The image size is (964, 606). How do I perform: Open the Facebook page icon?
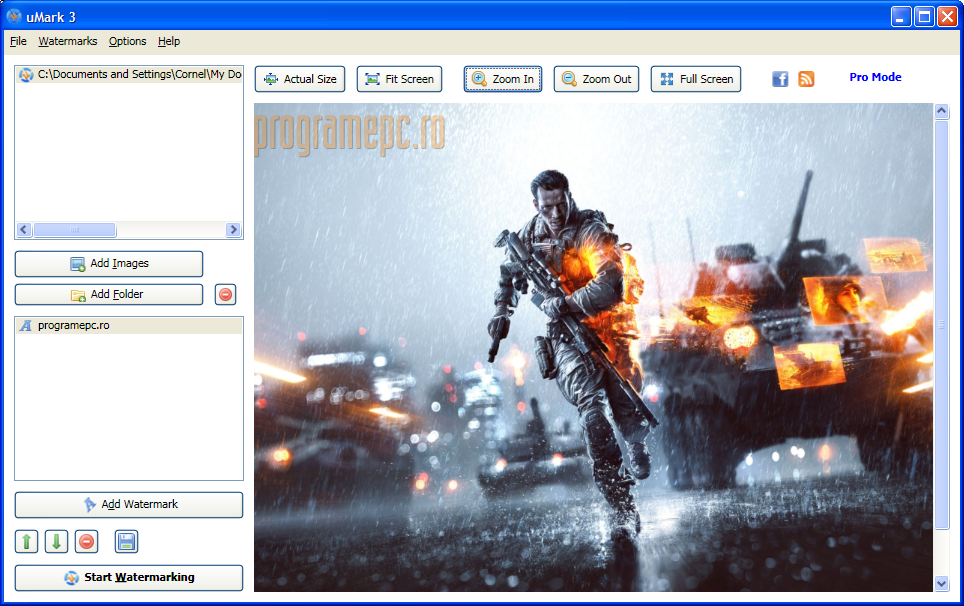tap(780, 79)
